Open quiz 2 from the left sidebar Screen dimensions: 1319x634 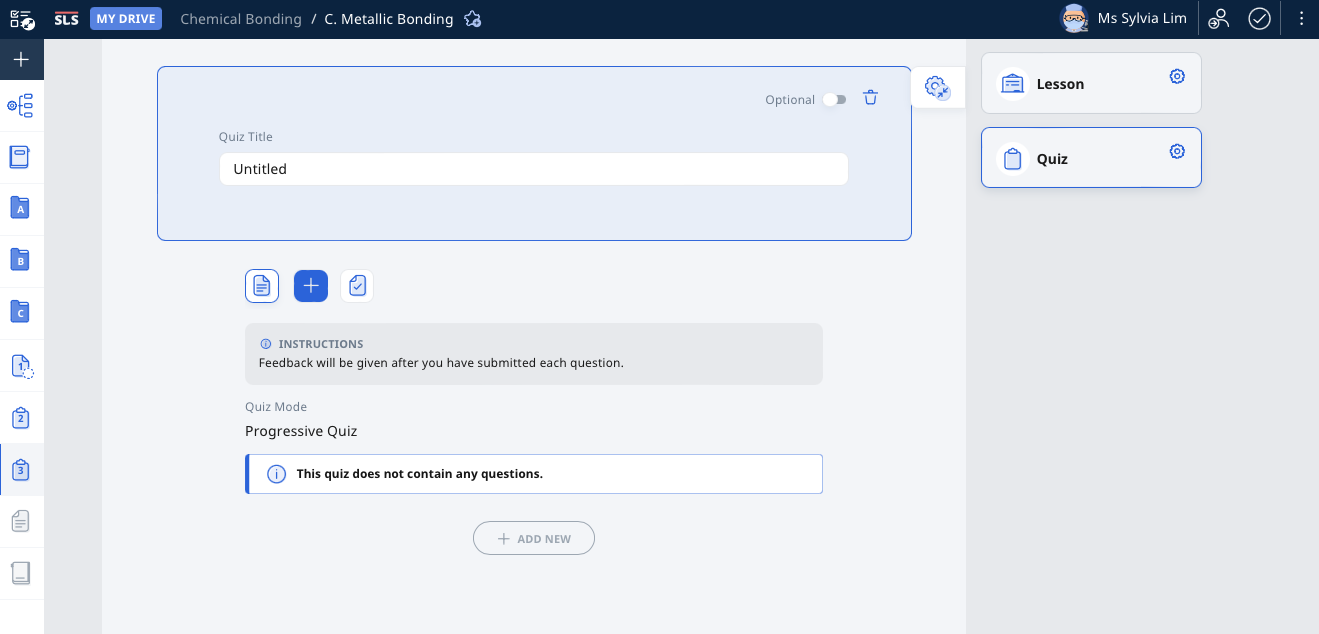[x=21, y=418]
